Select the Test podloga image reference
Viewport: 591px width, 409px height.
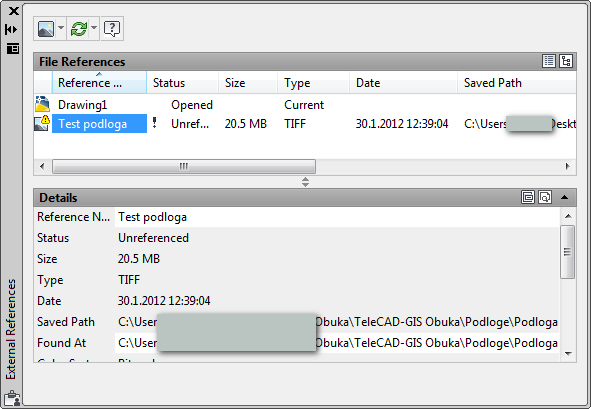tap(93, 124)
